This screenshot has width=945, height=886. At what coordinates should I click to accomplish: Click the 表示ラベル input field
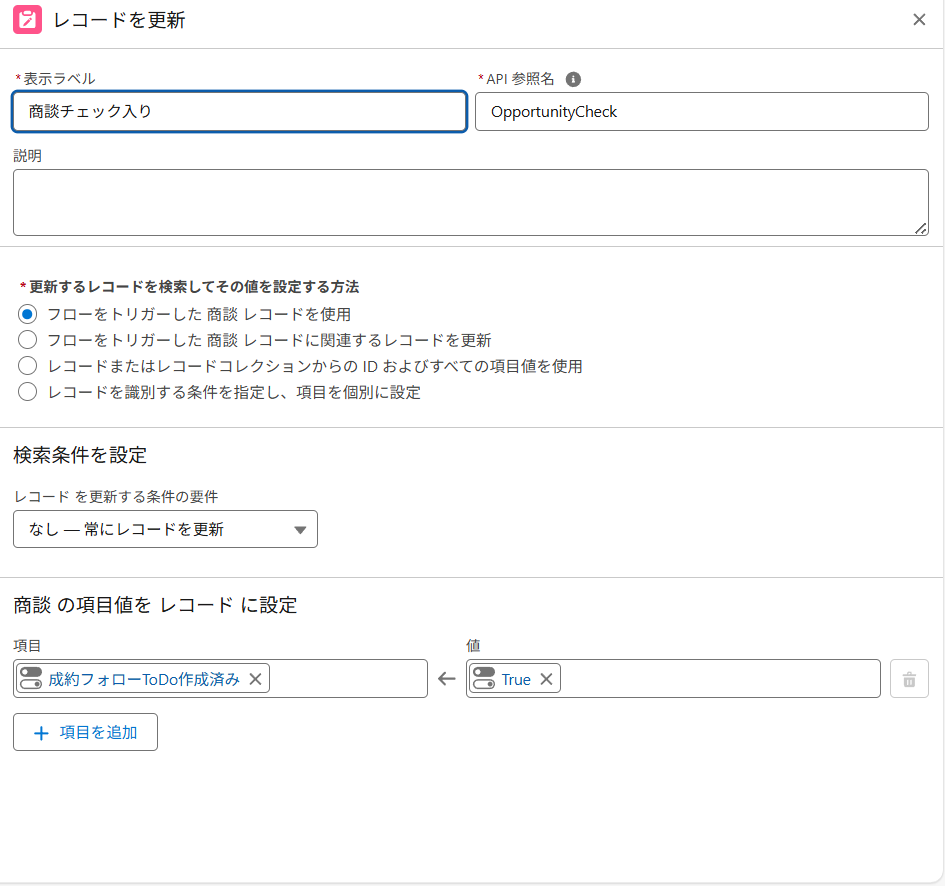(238, 111)
